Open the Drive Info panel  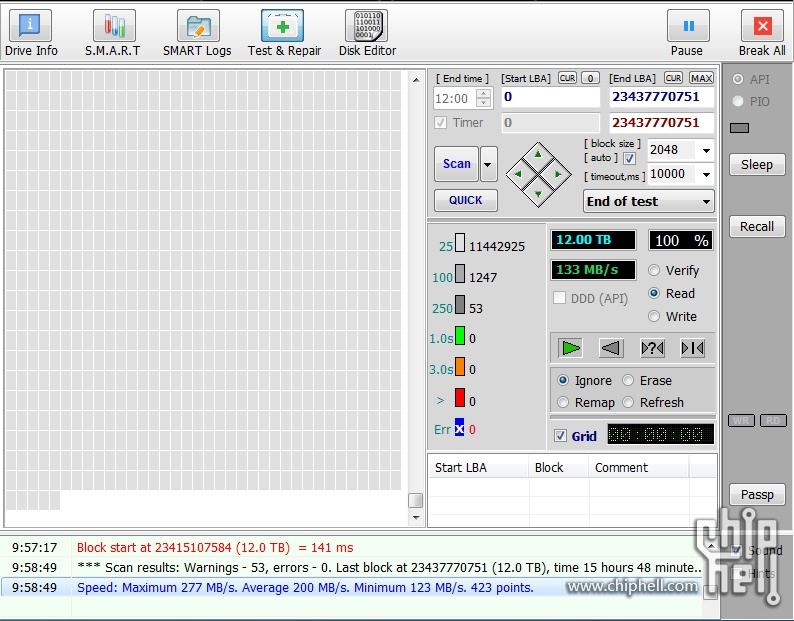pyautogui.click(x=31, y=33)
